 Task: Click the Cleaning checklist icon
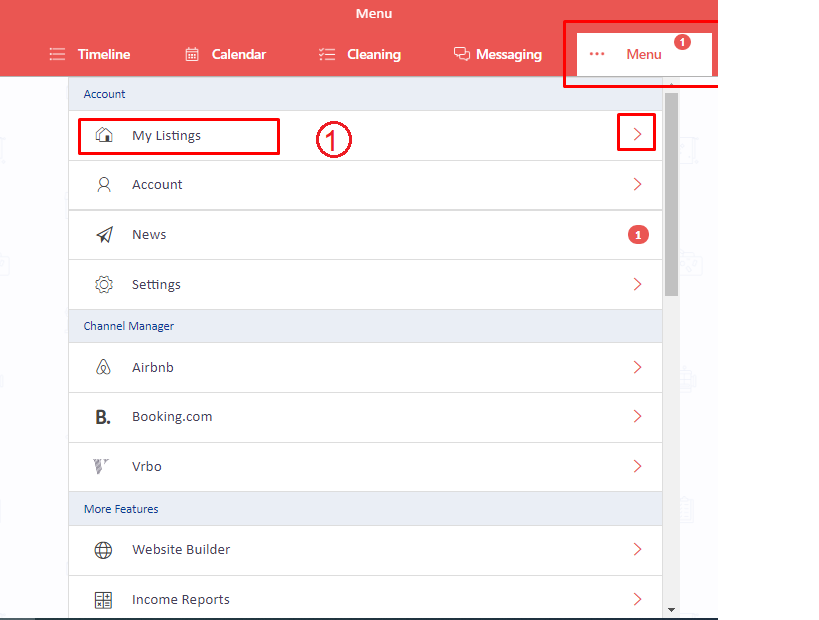point(327,54)
